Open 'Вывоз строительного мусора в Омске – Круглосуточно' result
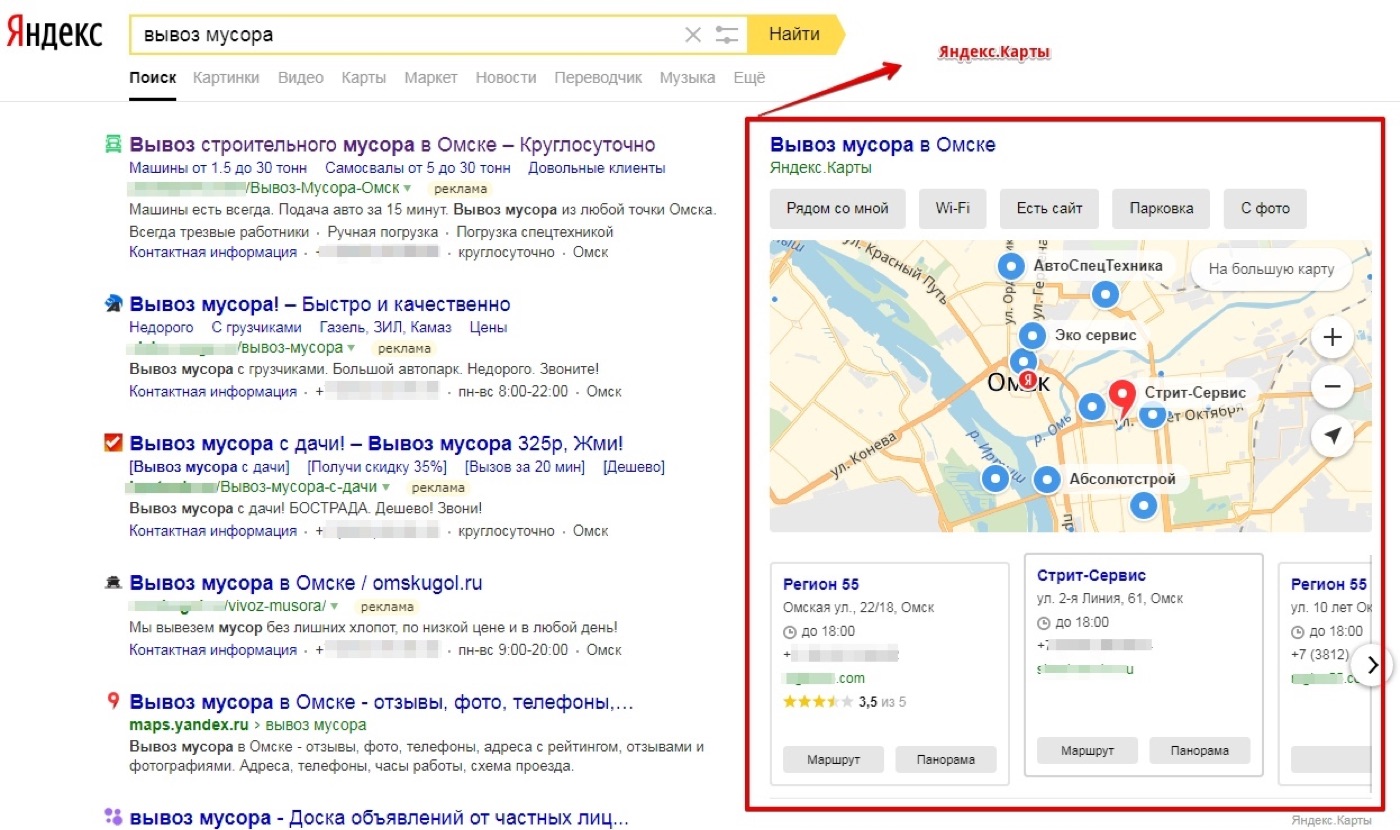This screenshot has width=1400, height=830. (393, 144)
